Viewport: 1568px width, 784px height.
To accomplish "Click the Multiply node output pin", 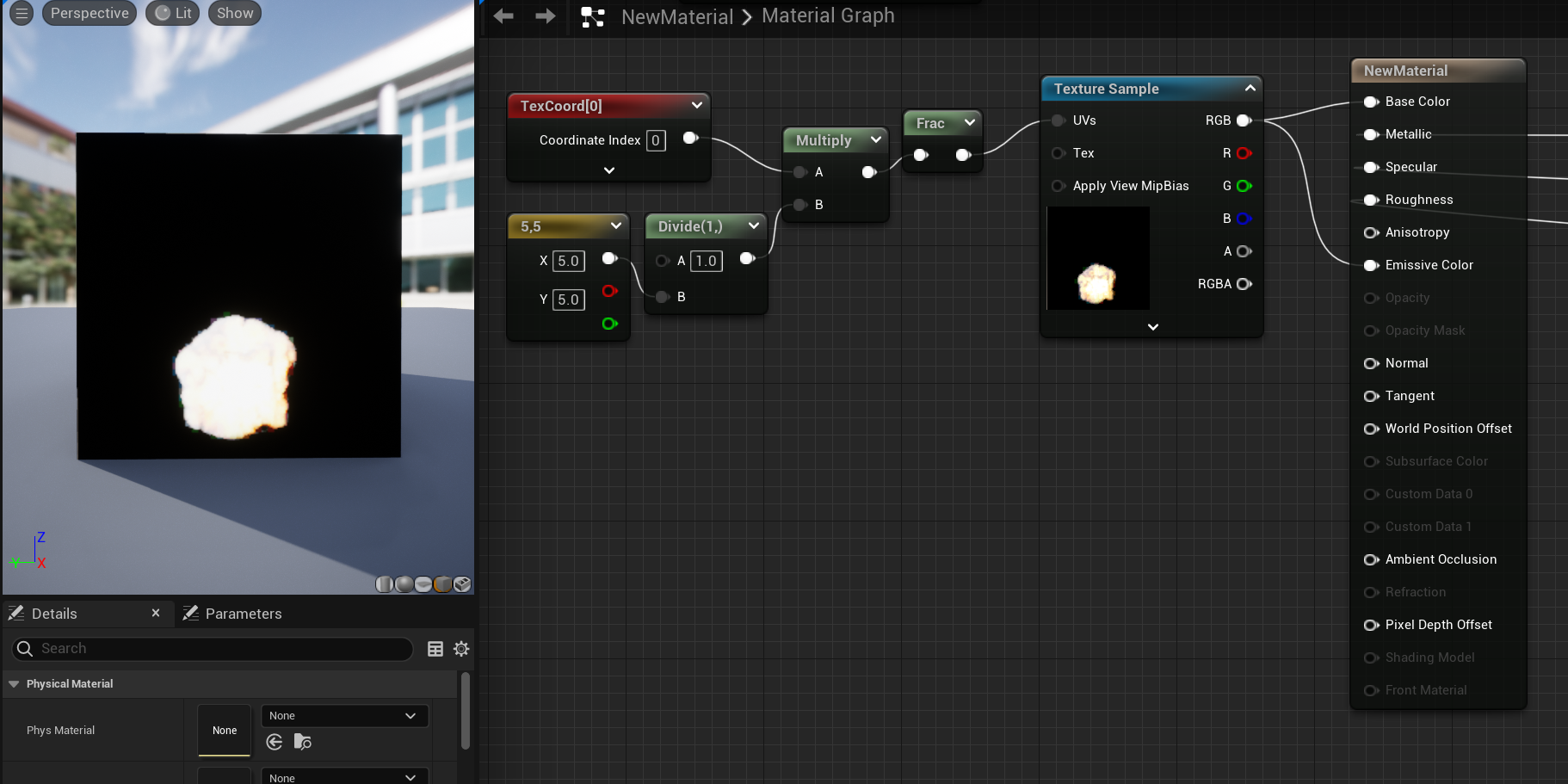I will pos(869,172).
